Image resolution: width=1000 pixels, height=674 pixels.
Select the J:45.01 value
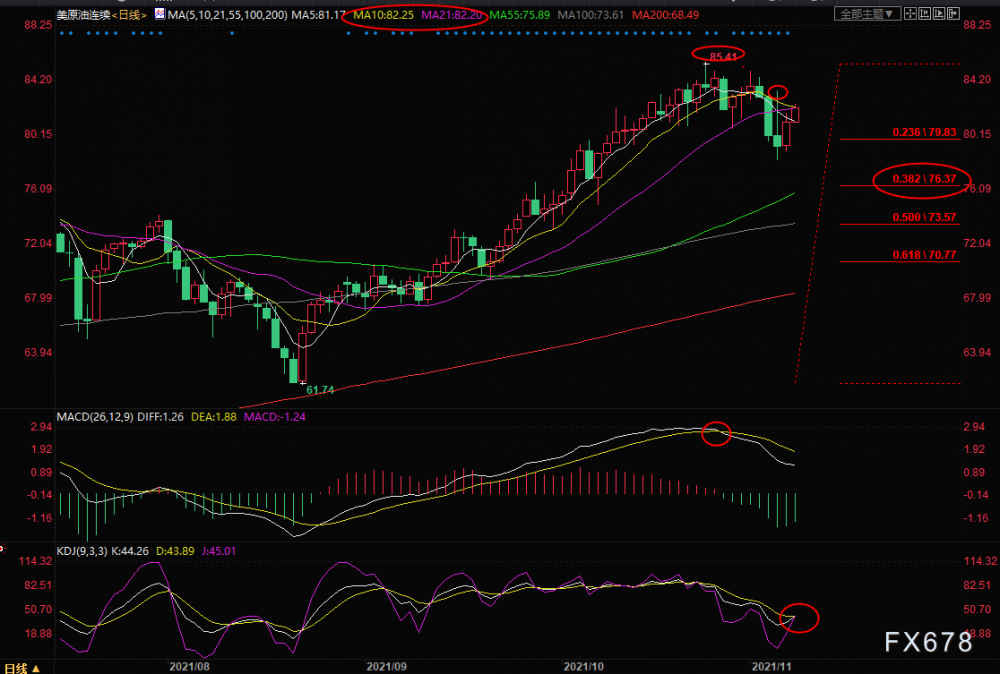218,551
